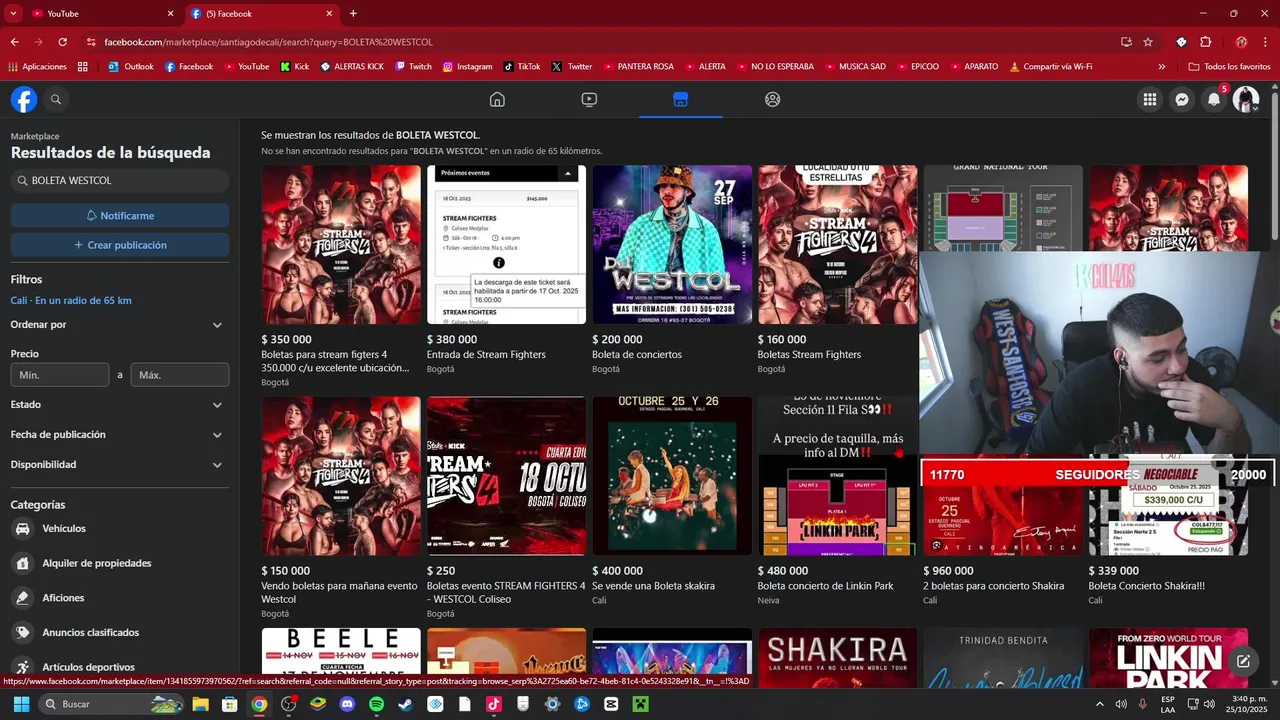Open the Facebook menu grid icon

(x=1150, y=99)
